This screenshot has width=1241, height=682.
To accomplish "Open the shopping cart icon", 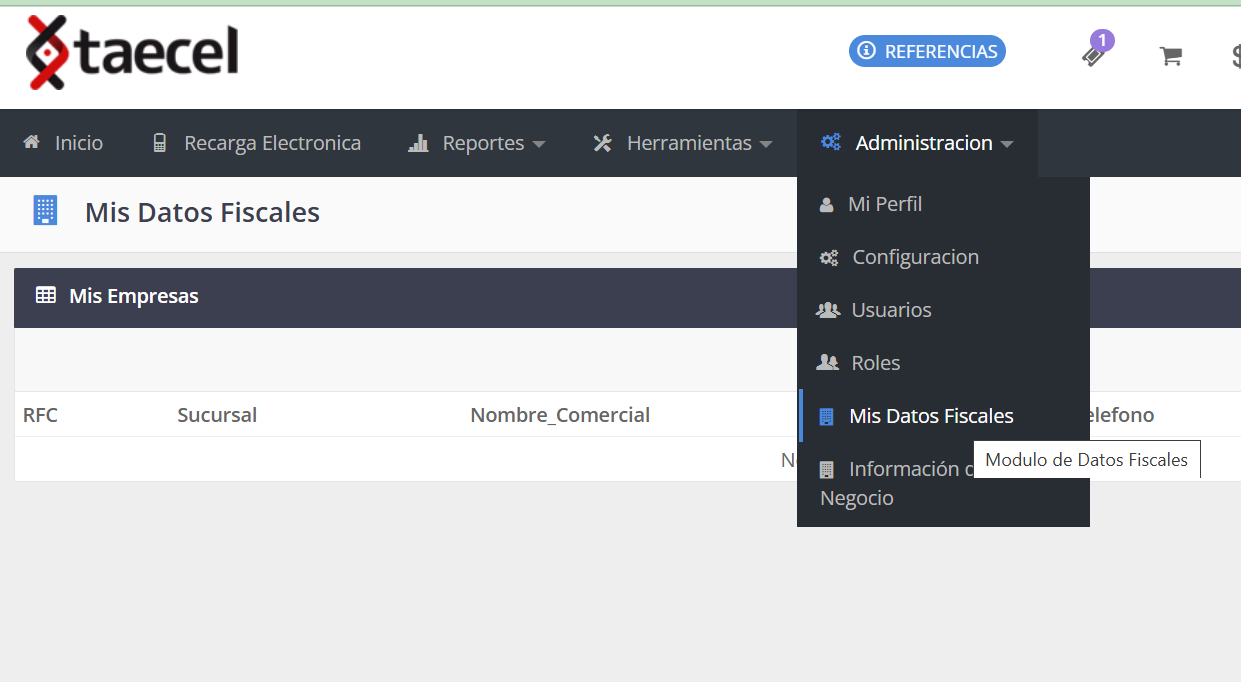I will (1170, 56).
